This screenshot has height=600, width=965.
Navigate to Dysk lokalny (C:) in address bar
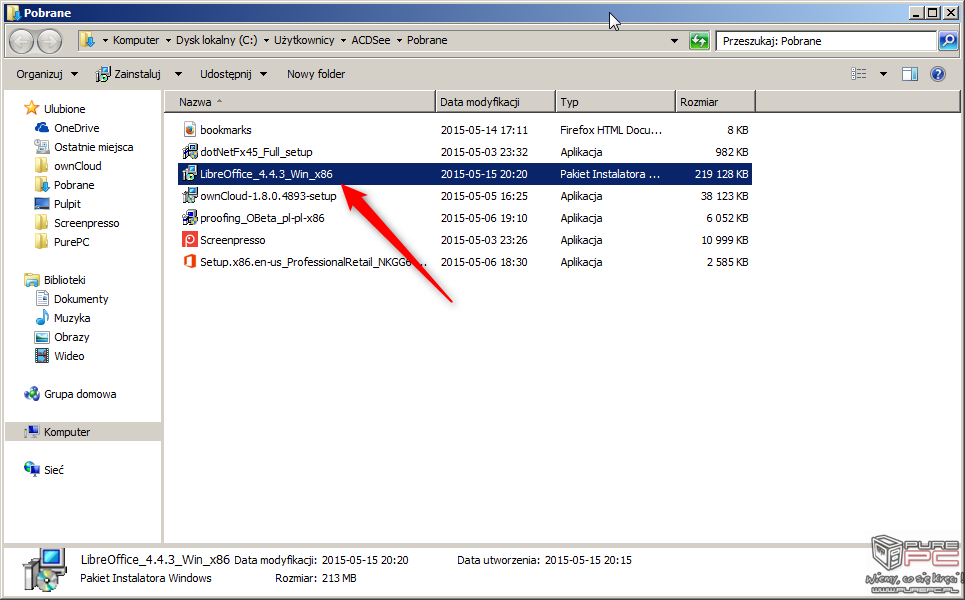tap(217, 41)
